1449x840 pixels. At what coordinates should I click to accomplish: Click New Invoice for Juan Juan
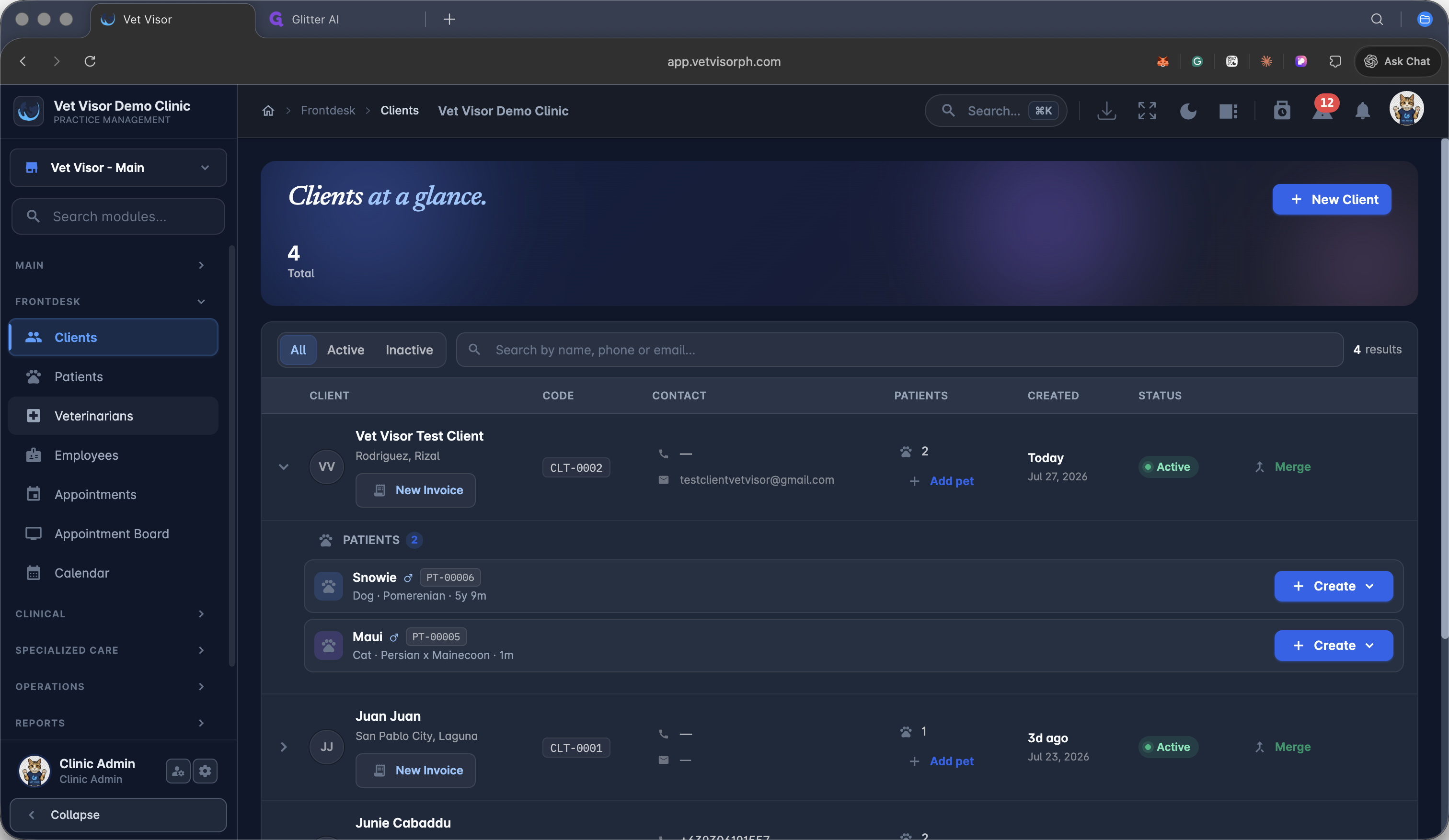[x=415, y=771]
